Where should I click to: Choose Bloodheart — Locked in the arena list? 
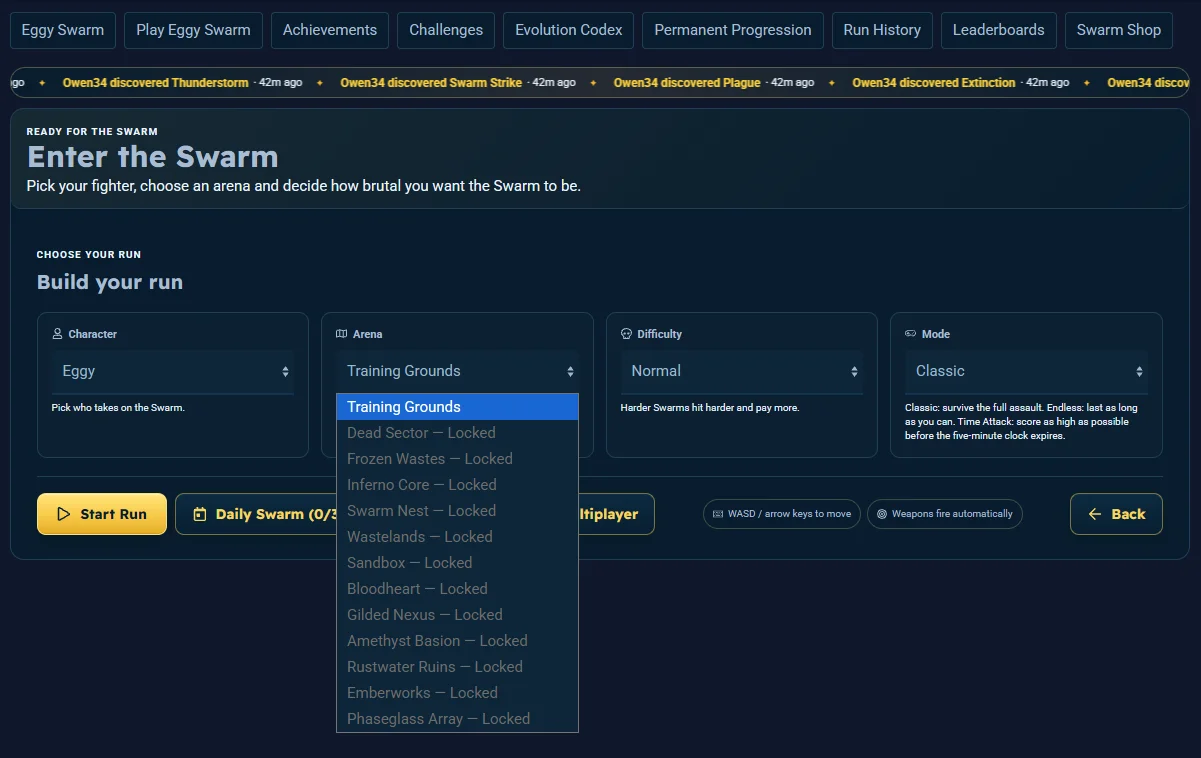pyautogui.click(x=457, y=589)
